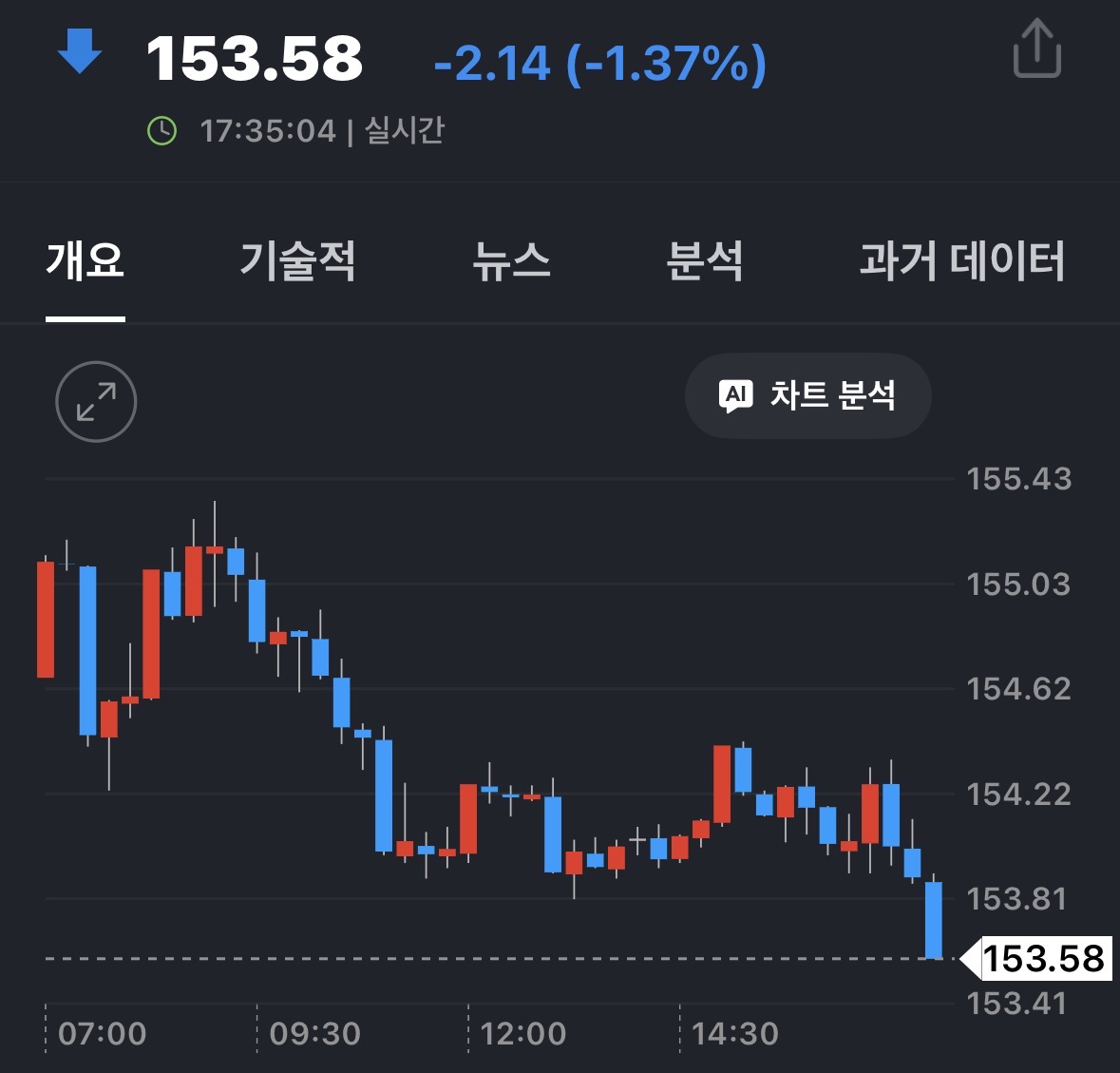Tap the share icon at top right

pyautogui.click(x=1037, y=48)
